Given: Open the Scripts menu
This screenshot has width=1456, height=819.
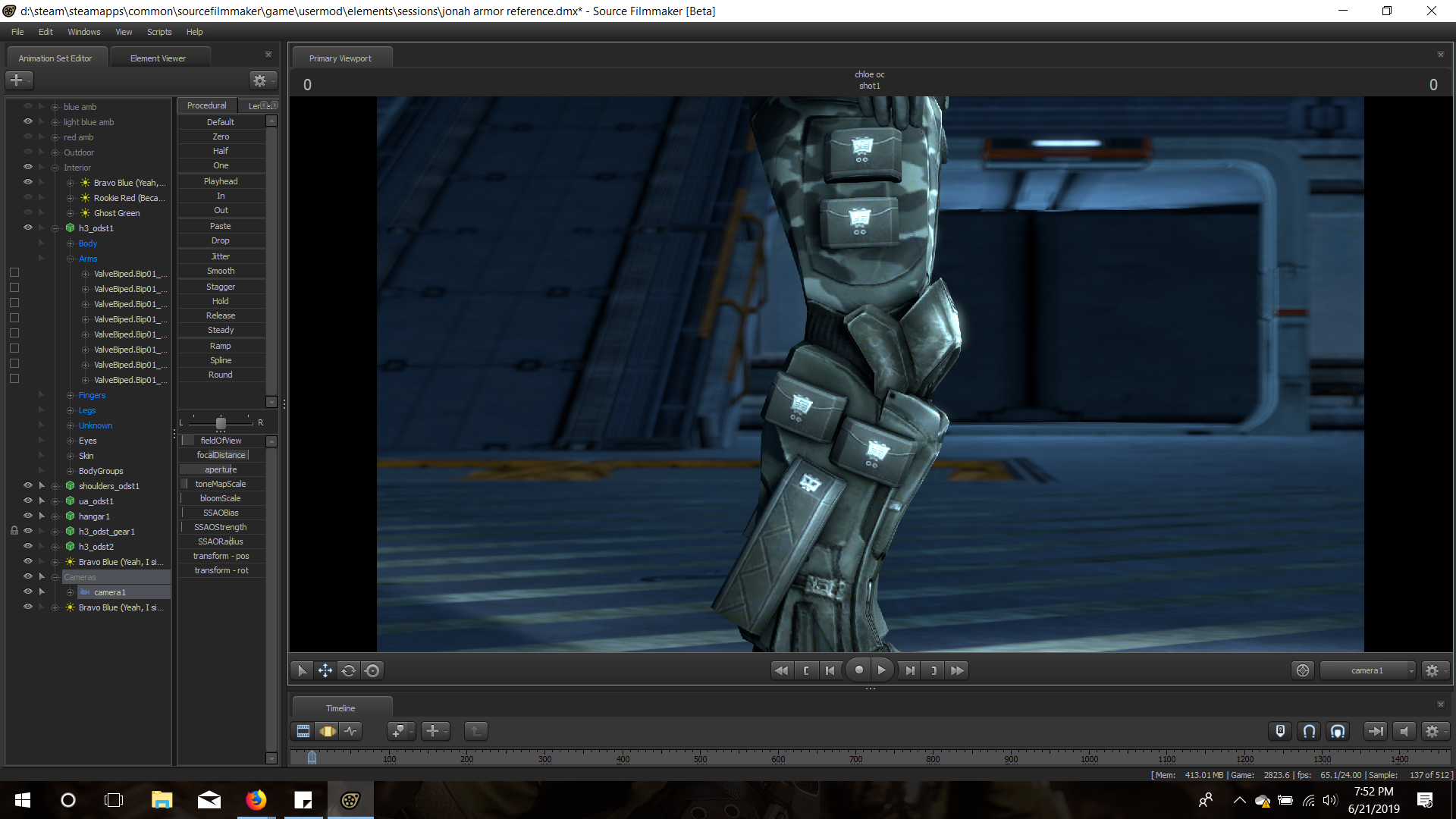Looking at the screenshot, I should [x=159, y=32].
